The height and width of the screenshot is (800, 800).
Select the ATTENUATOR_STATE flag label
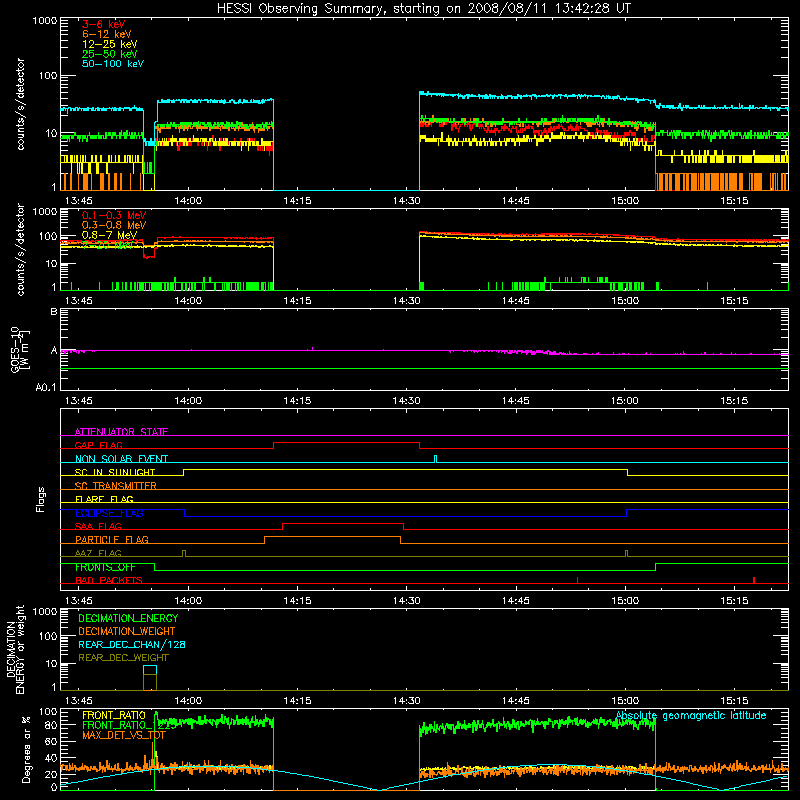121,432
